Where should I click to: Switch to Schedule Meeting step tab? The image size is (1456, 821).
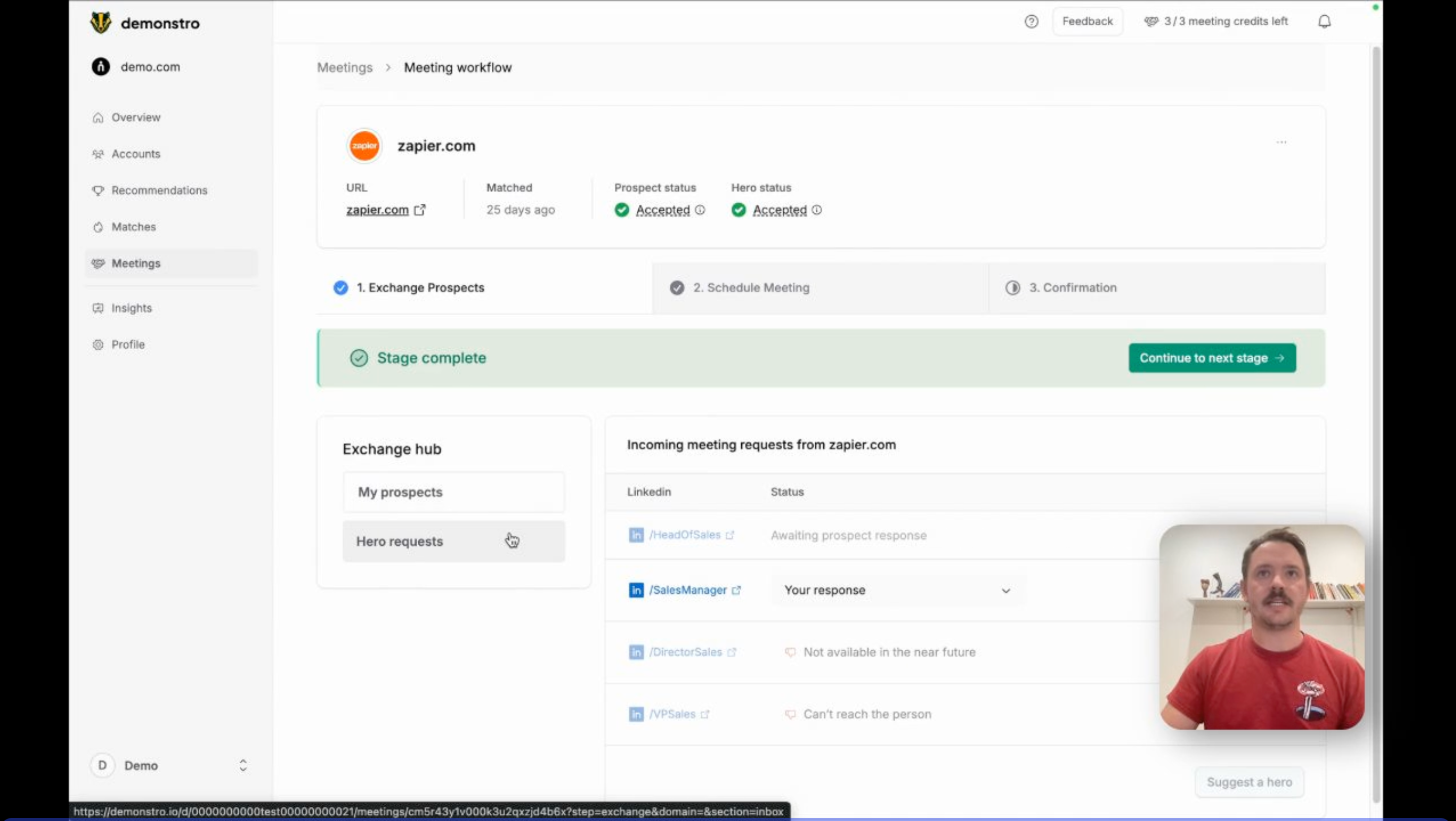[751, 288]
